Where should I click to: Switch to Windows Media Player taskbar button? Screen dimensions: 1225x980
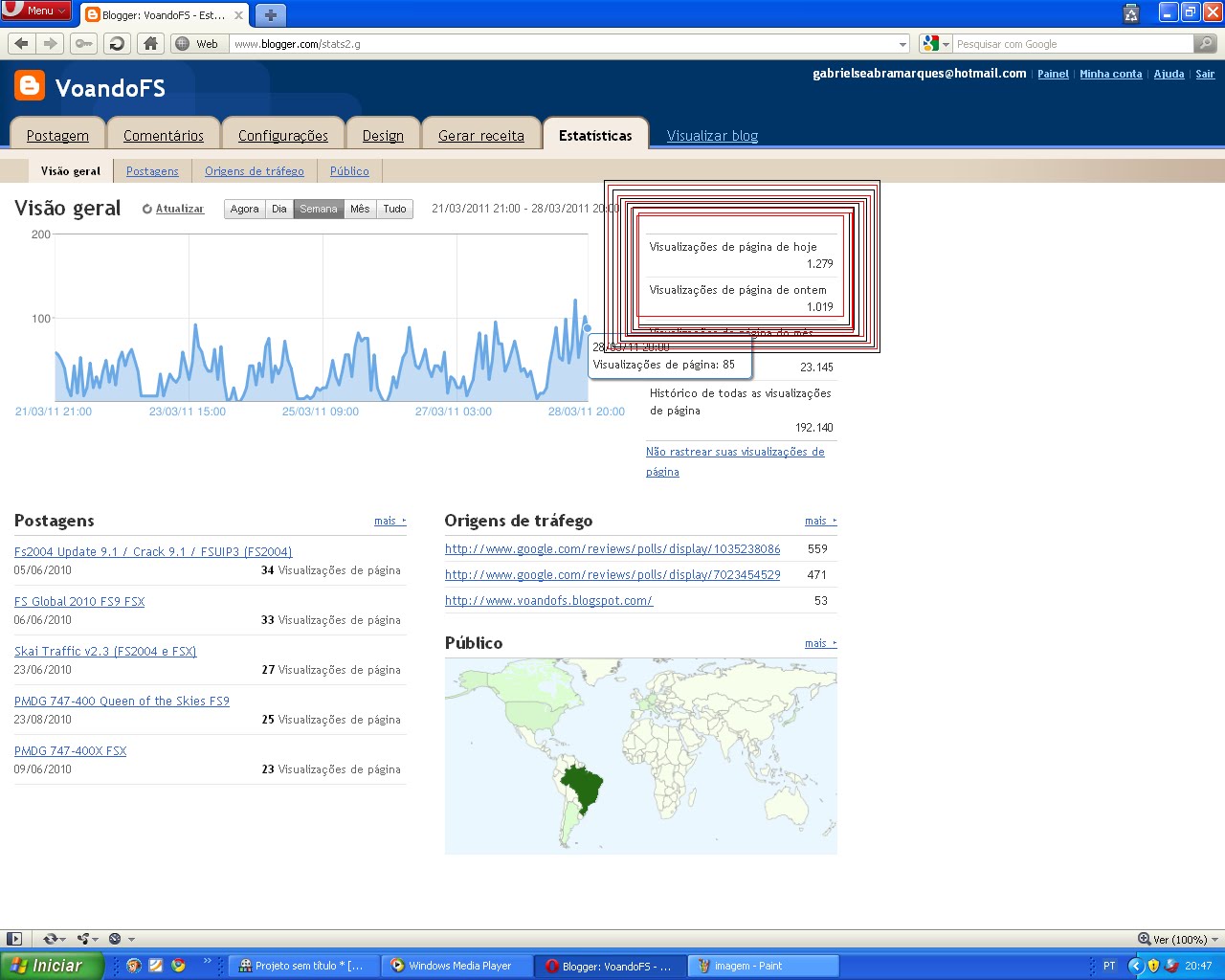[x=457, y=966]
